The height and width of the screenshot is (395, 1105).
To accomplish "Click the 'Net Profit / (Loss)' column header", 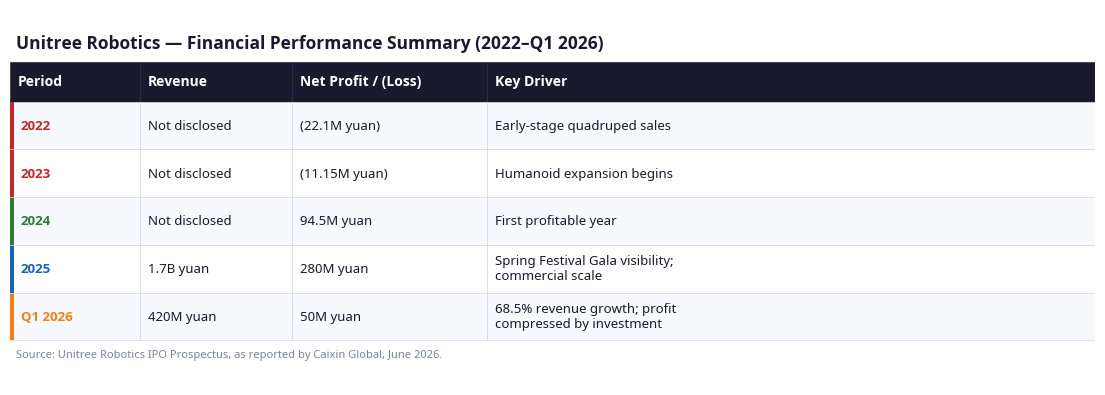I will [x=390, y=82].
